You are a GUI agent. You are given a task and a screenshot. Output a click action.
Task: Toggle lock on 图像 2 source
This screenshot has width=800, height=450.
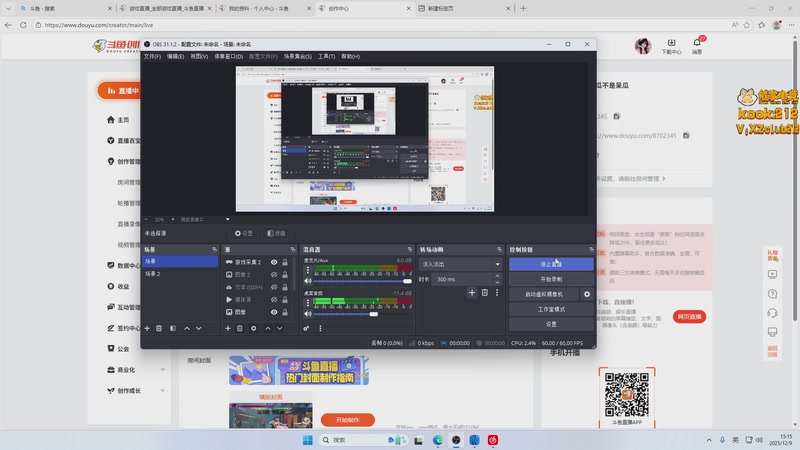[285, 274]
